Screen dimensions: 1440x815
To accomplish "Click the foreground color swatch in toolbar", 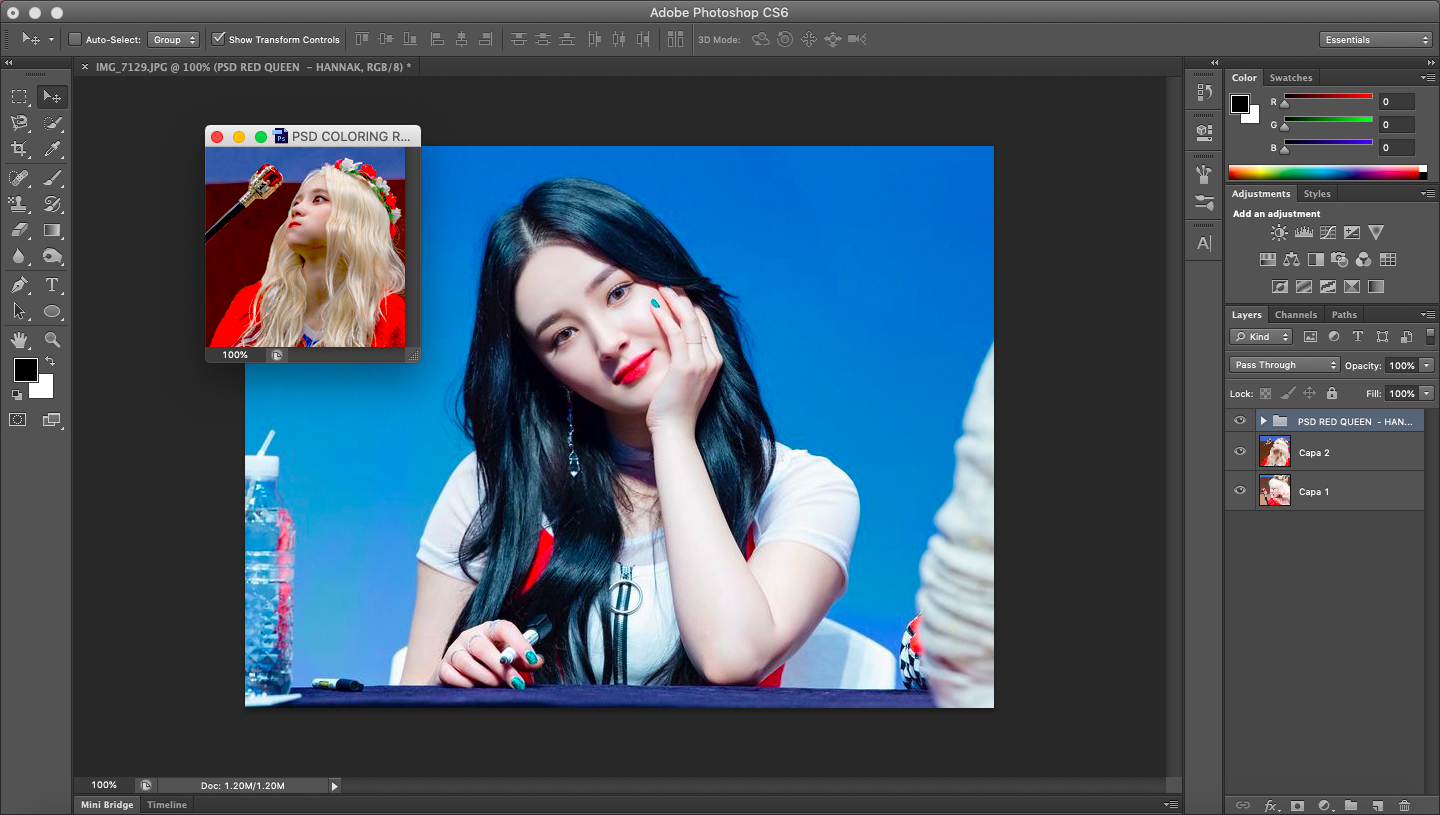I will pos(25,370).
